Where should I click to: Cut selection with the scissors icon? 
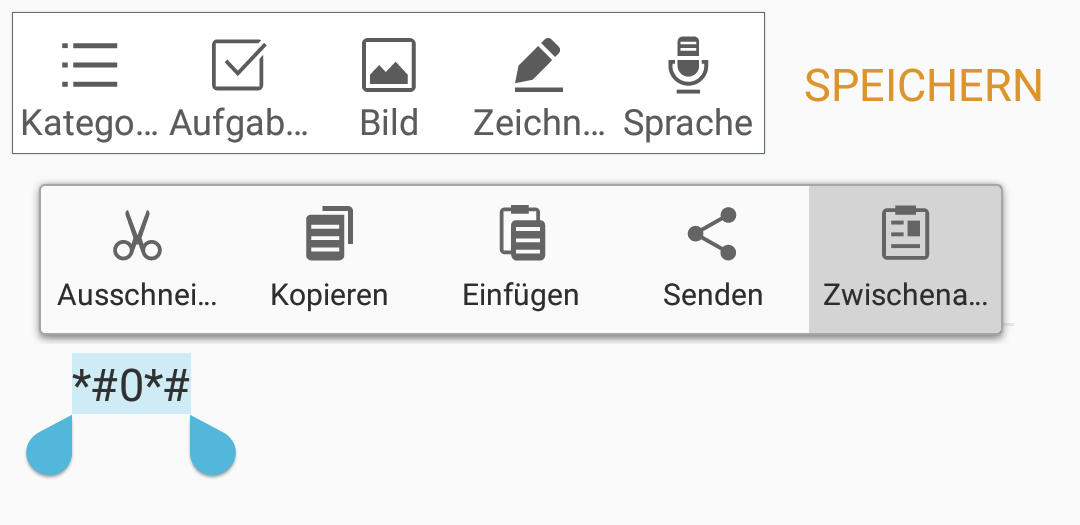point(137,234)
